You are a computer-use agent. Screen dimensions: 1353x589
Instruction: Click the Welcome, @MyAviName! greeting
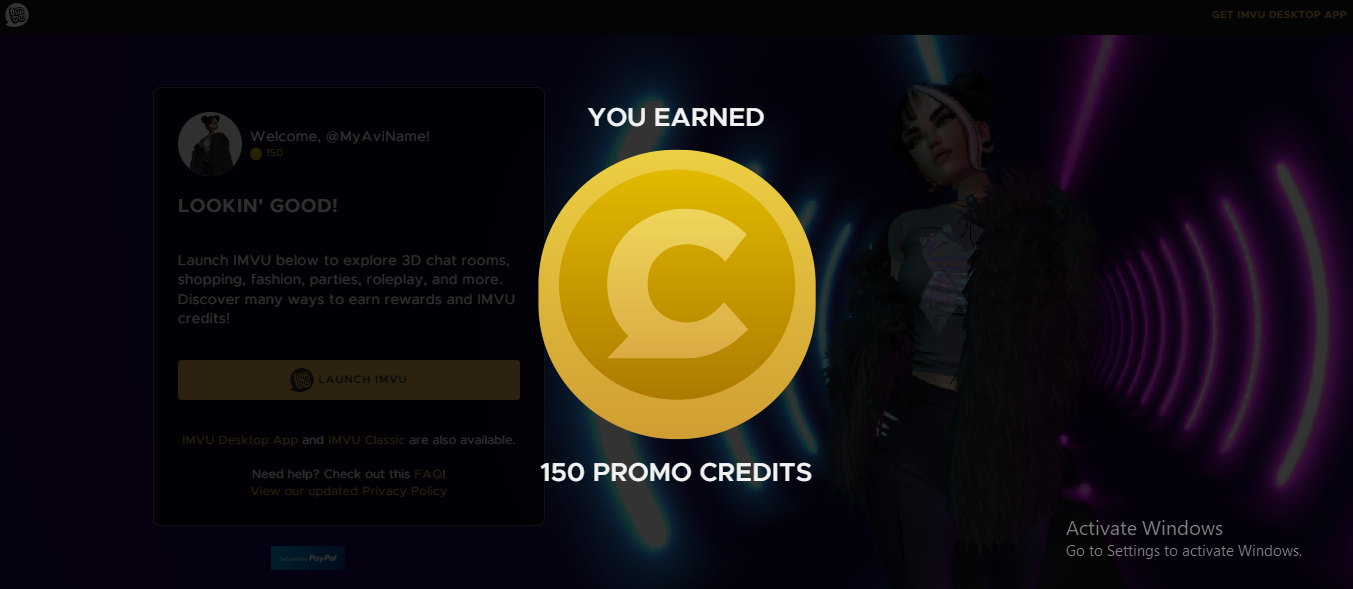coord(340,136)
